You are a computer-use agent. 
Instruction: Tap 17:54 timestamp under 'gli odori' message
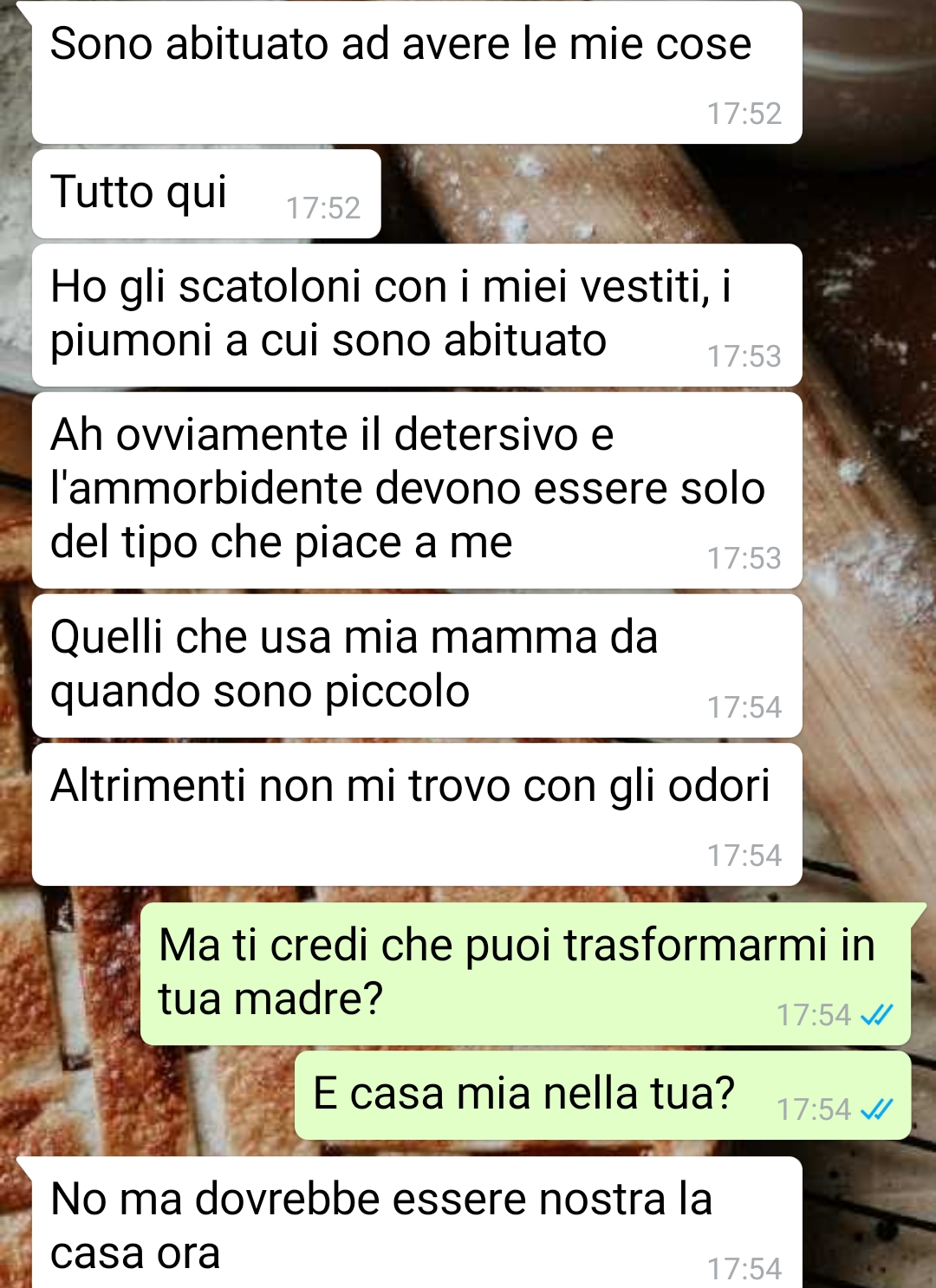coord(744,855)
